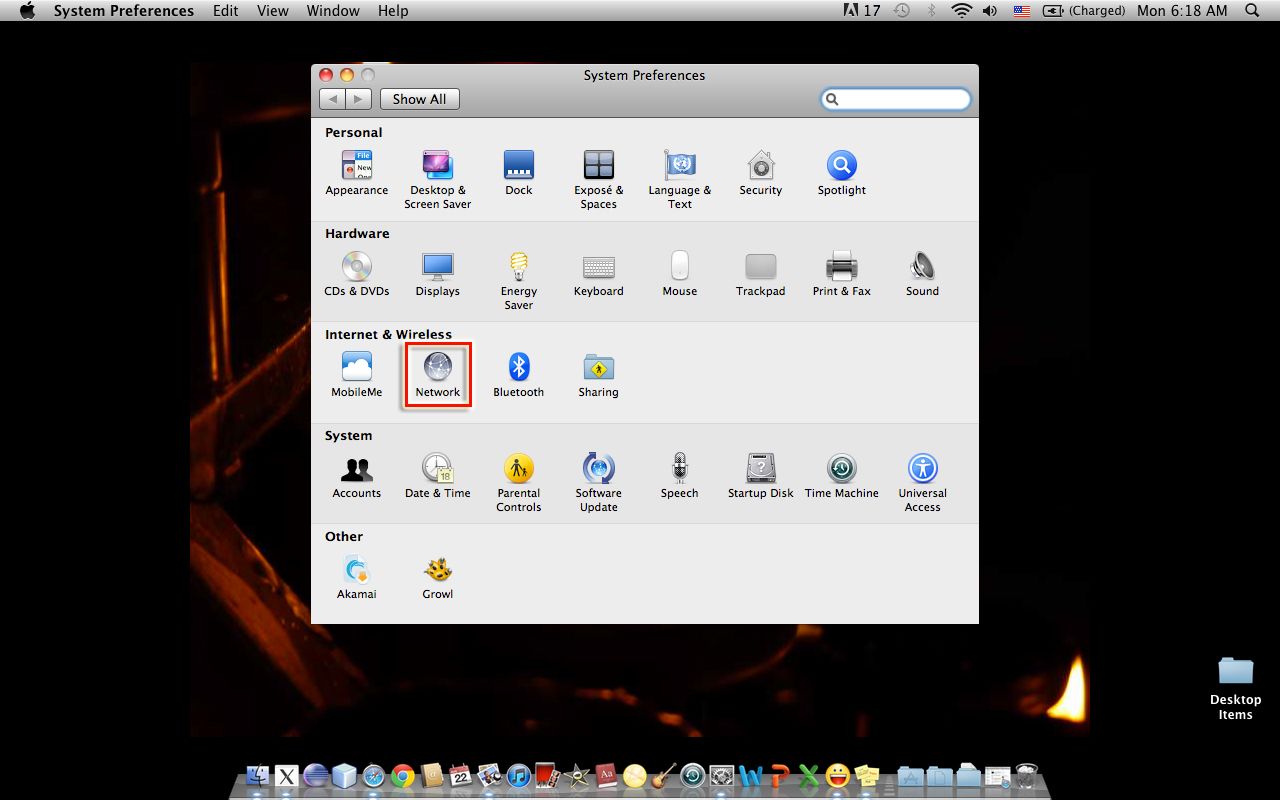Open the Energy Saver settings
Viewport: 1280px width, 800px height.
(x=518, y=268)
